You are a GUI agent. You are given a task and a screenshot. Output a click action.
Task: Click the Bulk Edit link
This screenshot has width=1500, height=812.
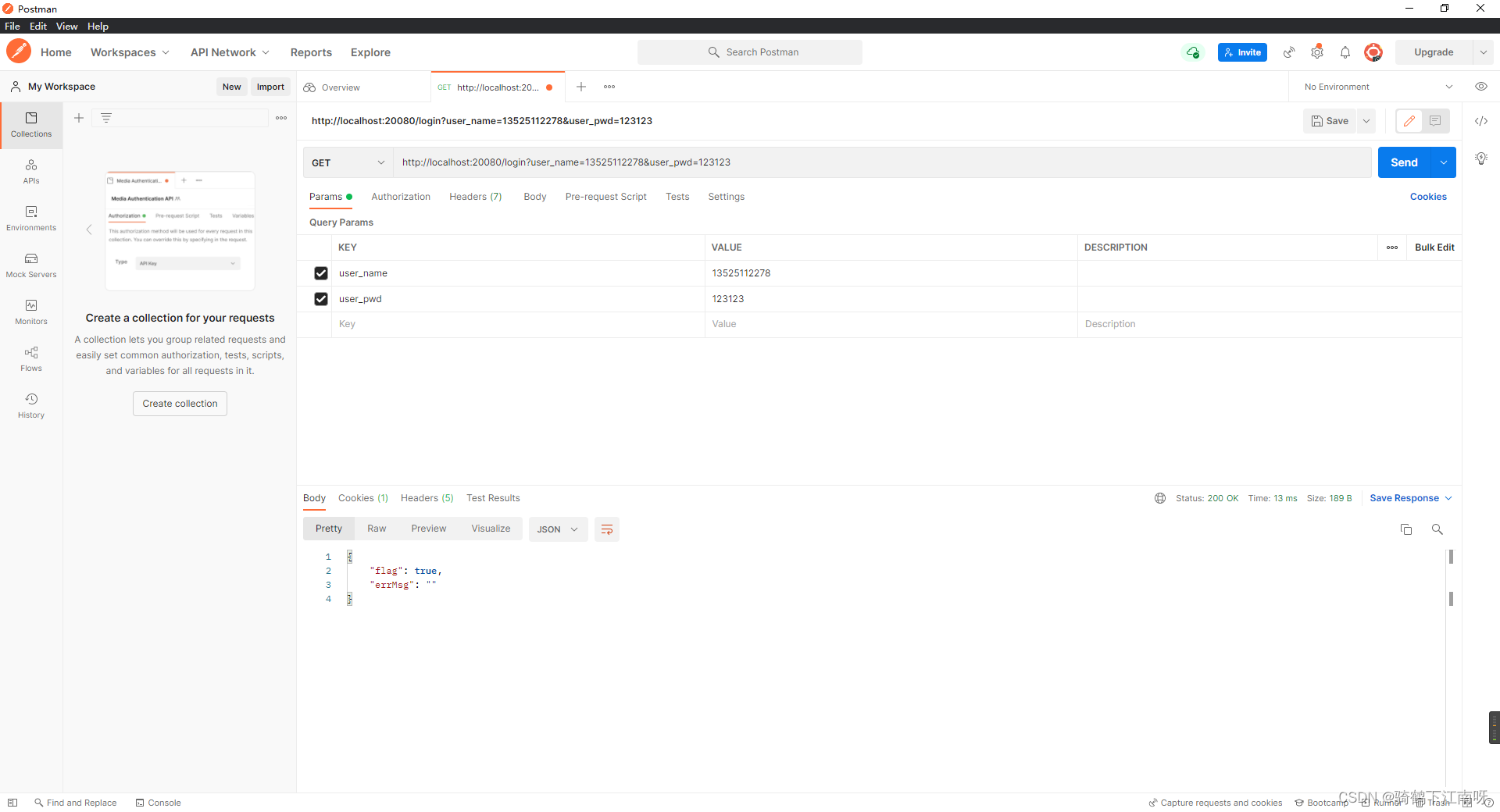tap(1434, 248)
